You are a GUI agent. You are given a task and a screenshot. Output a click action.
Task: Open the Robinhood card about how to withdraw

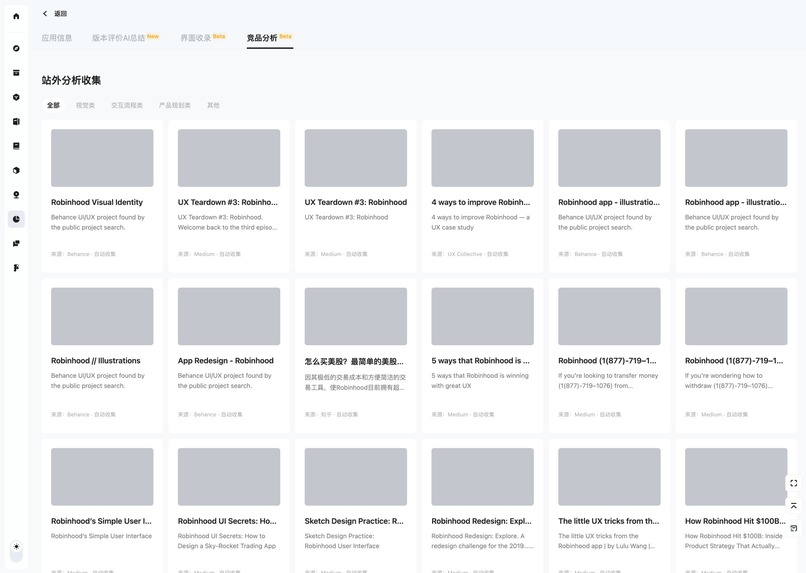point(736,355)
